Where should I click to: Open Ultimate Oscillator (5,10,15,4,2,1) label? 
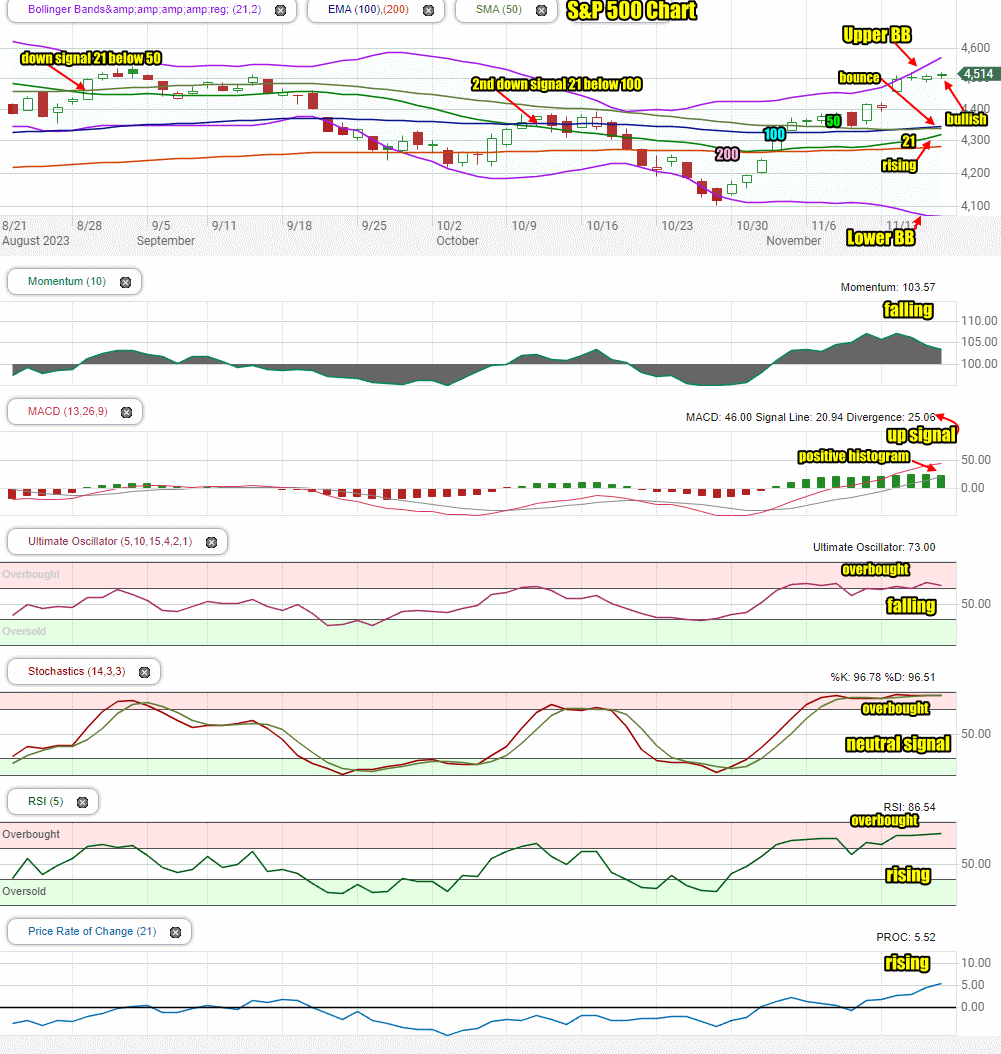(x=110, y=541)
